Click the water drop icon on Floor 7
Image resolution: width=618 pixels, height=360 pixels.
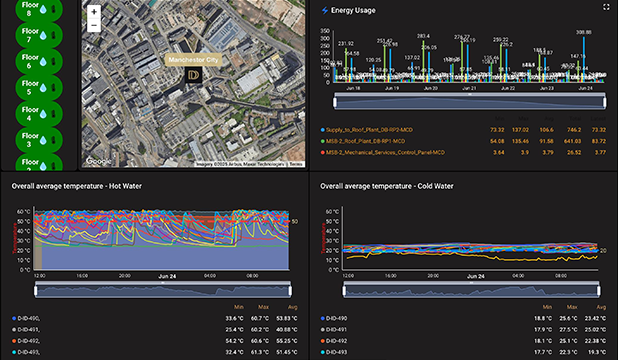[x=43, y=35]
